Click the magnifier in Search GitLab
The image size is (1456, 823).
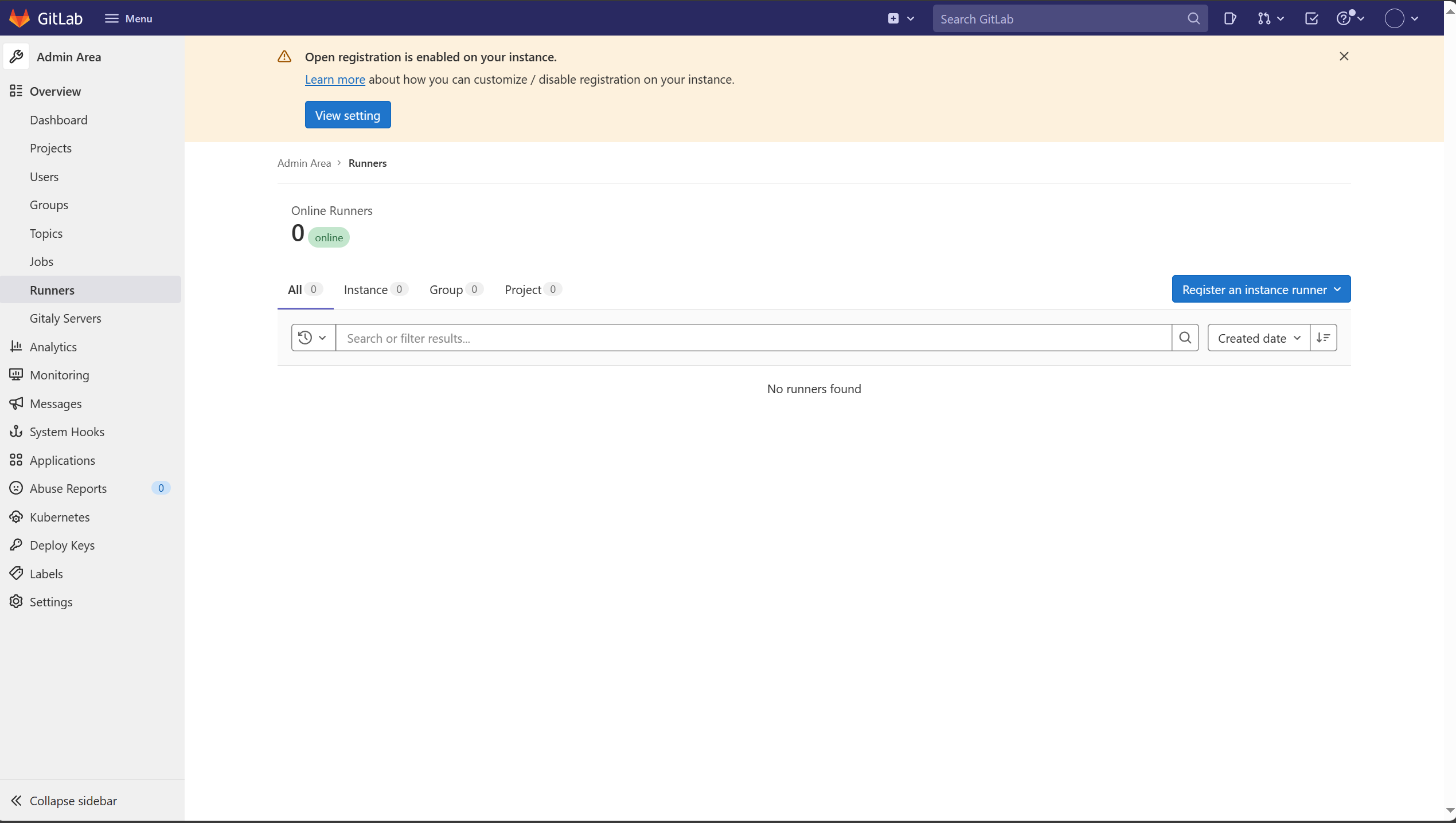(x=1193, y=19)
